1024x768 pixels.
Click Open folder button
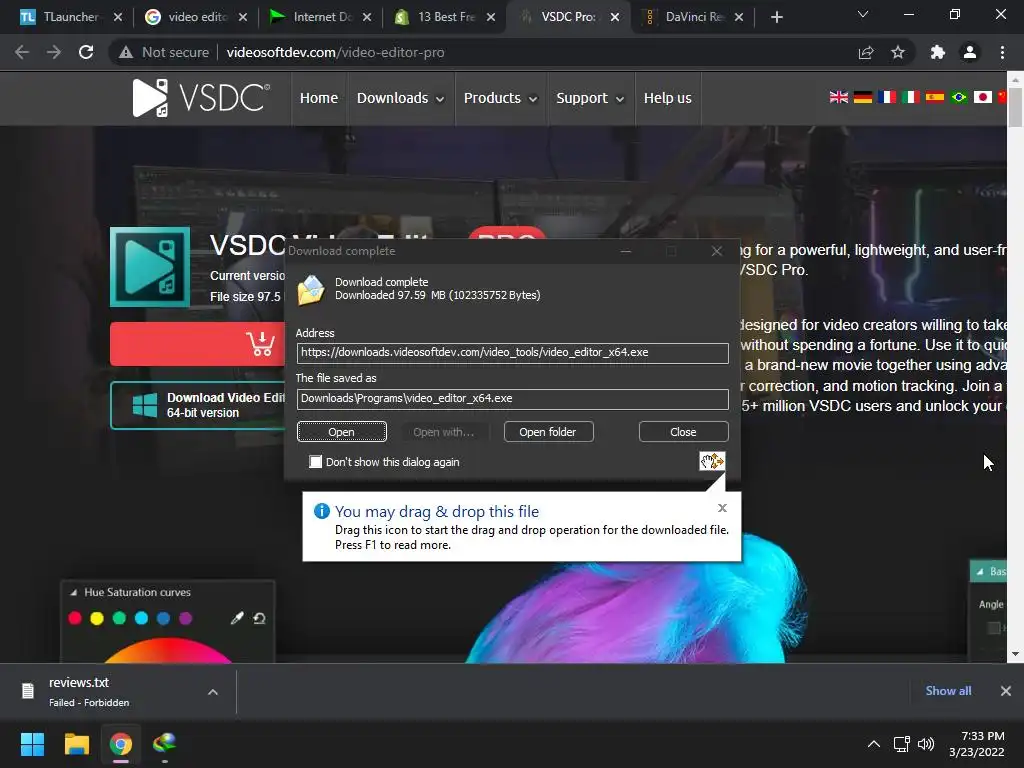(x=548, y=432)
